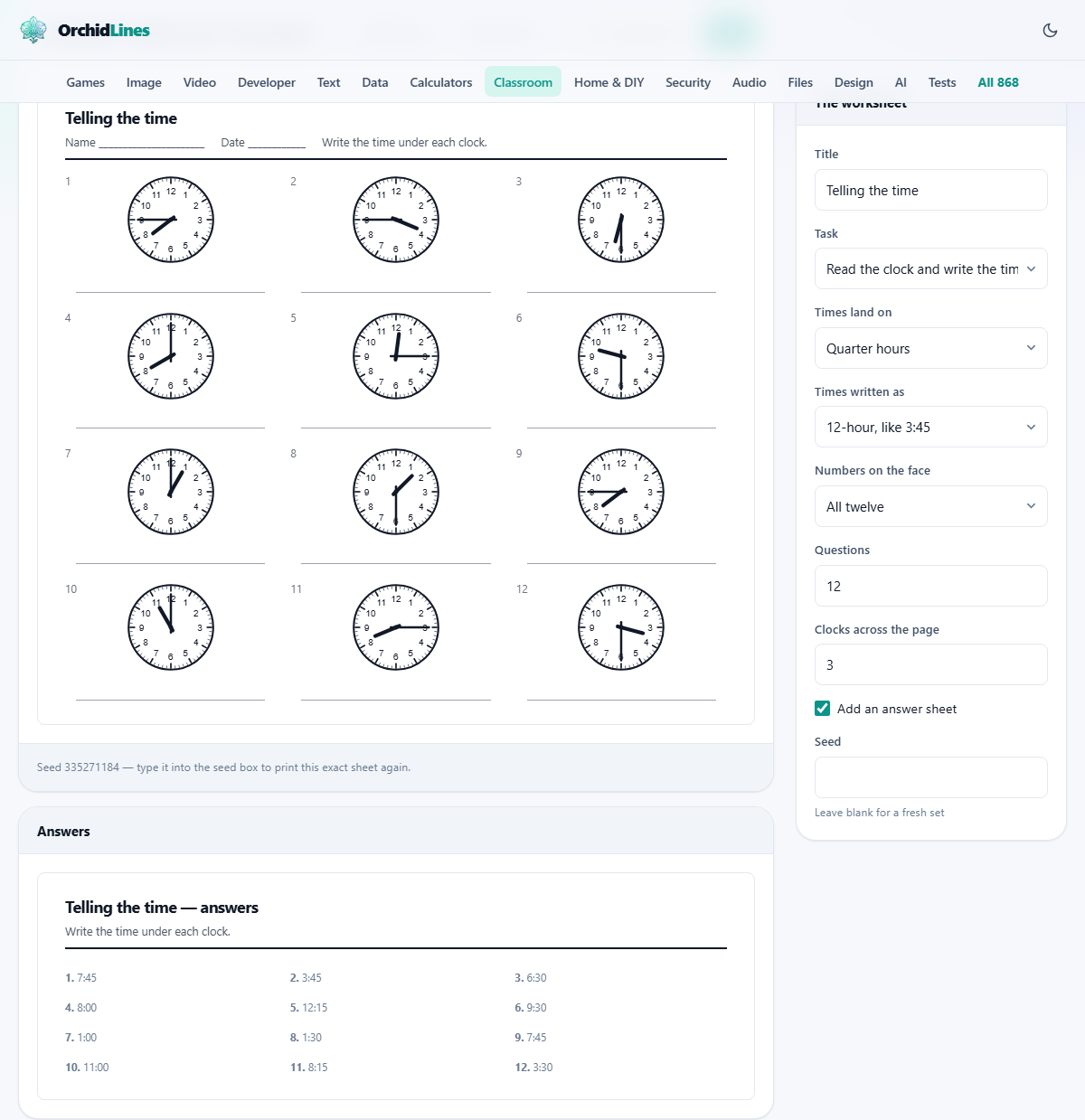Click clock number 8 on the worksheet
The height and width of the screenshot is (1120, 1085).
click(396, 492)
